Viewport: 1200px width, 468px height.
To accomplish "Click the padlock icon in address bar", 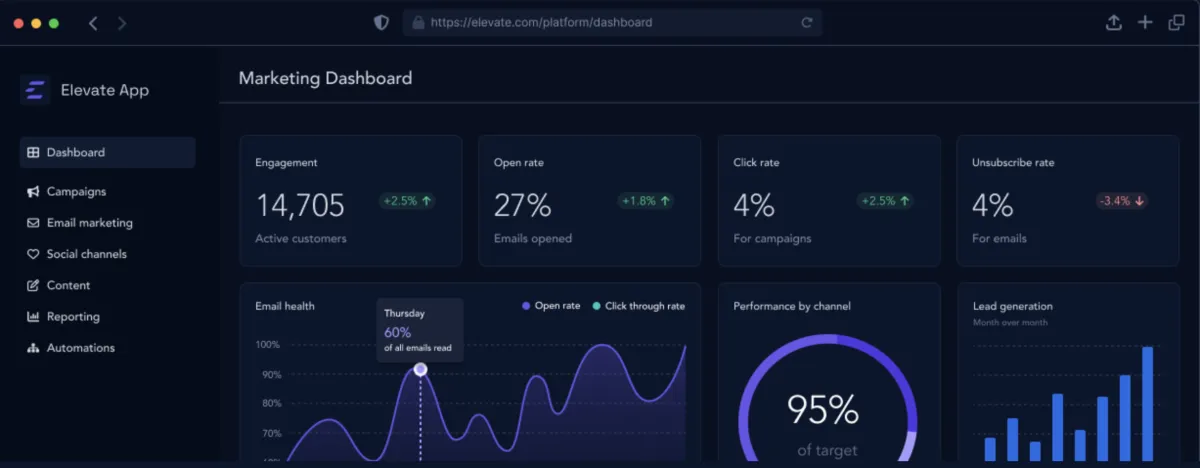I will pyautogui.click(x=418, y=22).
